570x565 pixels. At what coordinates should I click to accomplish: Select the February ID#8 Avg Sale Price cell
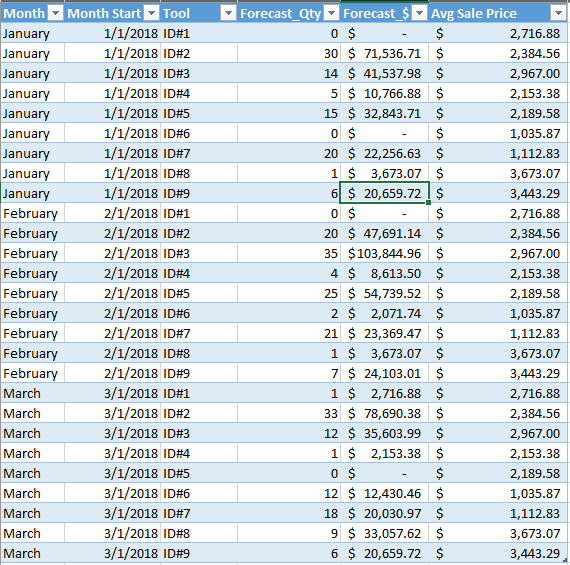click(498, 353)
